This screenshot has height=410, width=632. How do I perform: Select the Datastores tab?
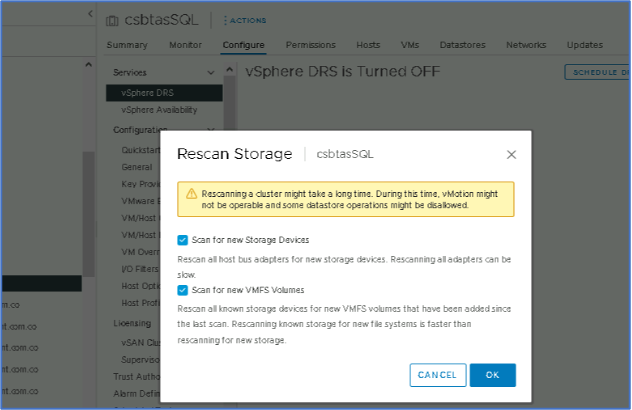tap(462, 45)
